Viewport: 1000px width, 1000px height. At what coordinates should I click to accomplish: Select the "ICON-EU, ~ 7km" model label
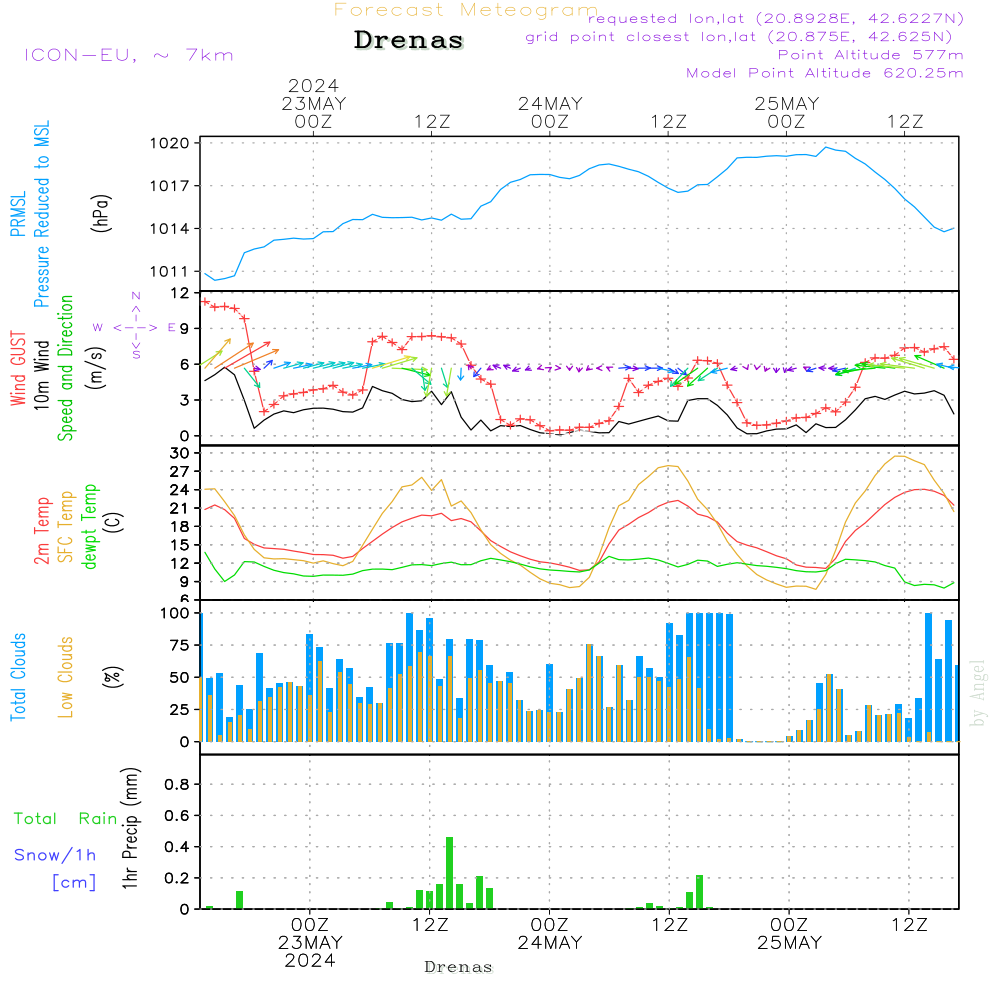[x=129, y=55]
